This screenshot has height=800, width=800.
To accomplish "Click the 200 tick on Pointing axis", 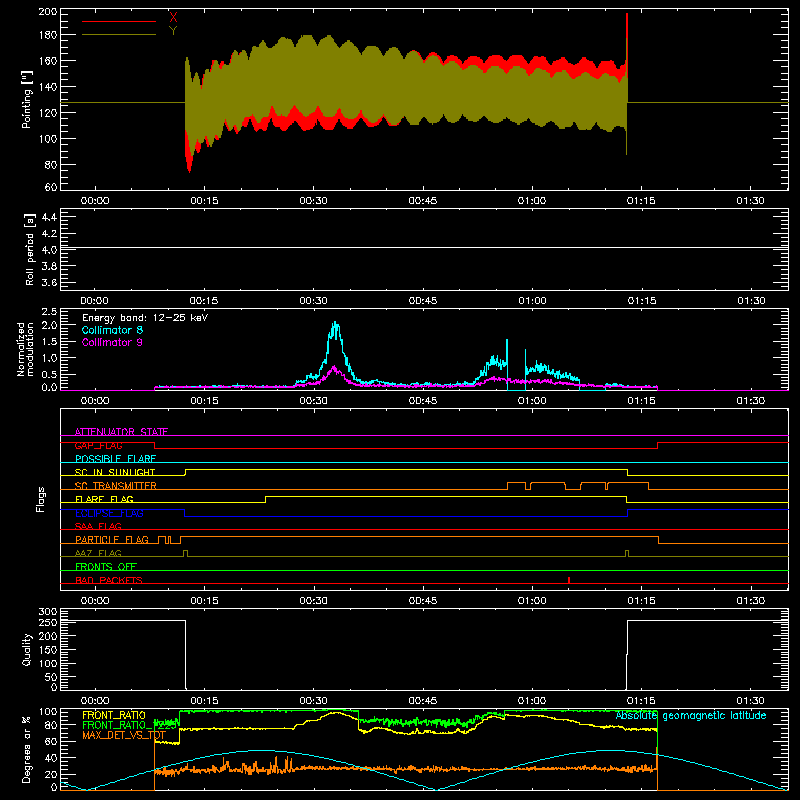I will [x=48, y=11].
